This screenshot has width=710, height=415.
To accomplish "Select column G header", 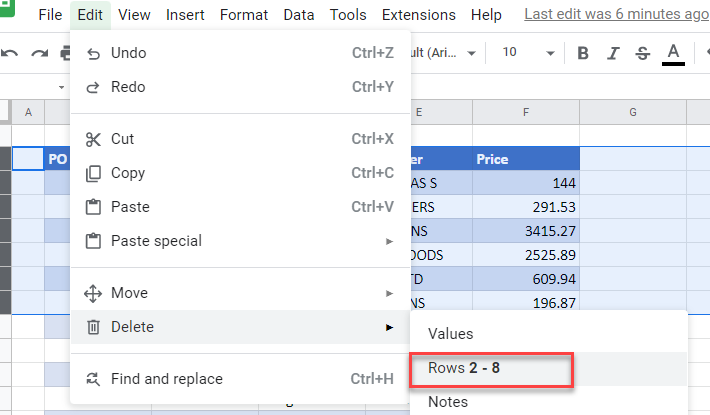I will pos(633,112).
